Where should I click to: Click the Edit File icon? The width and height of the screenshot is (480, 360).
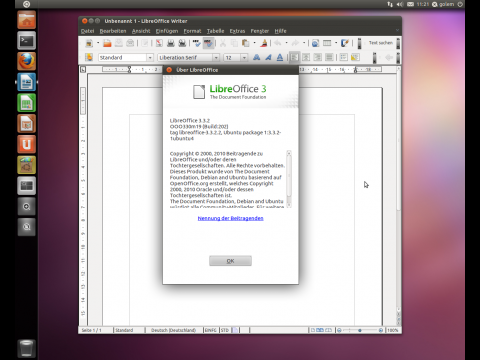tap(144, 43)
